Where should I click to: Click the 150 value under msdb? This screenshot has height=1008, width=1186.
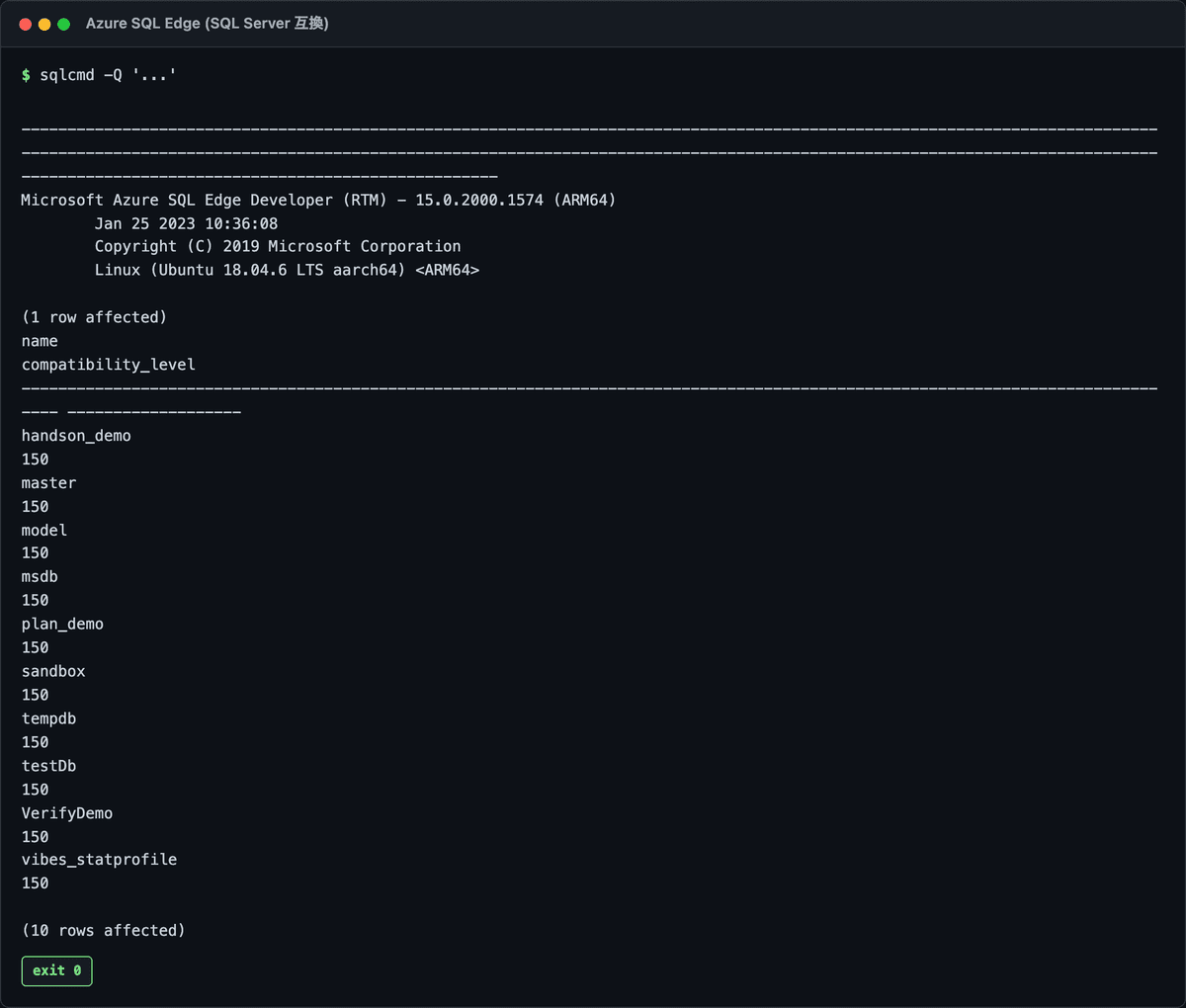pos(35,601)
